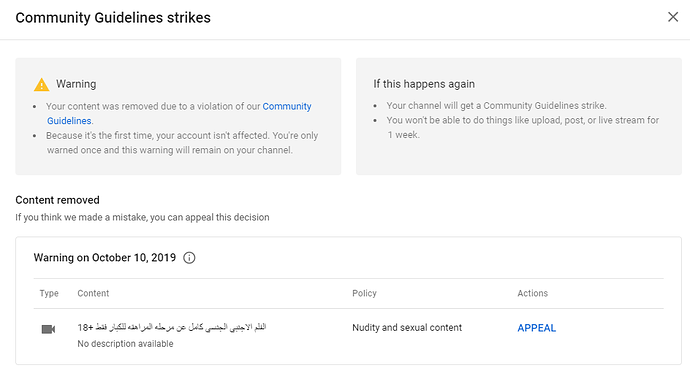
Task: Click the yellow warning triangle icon
Action: (41, 84)
